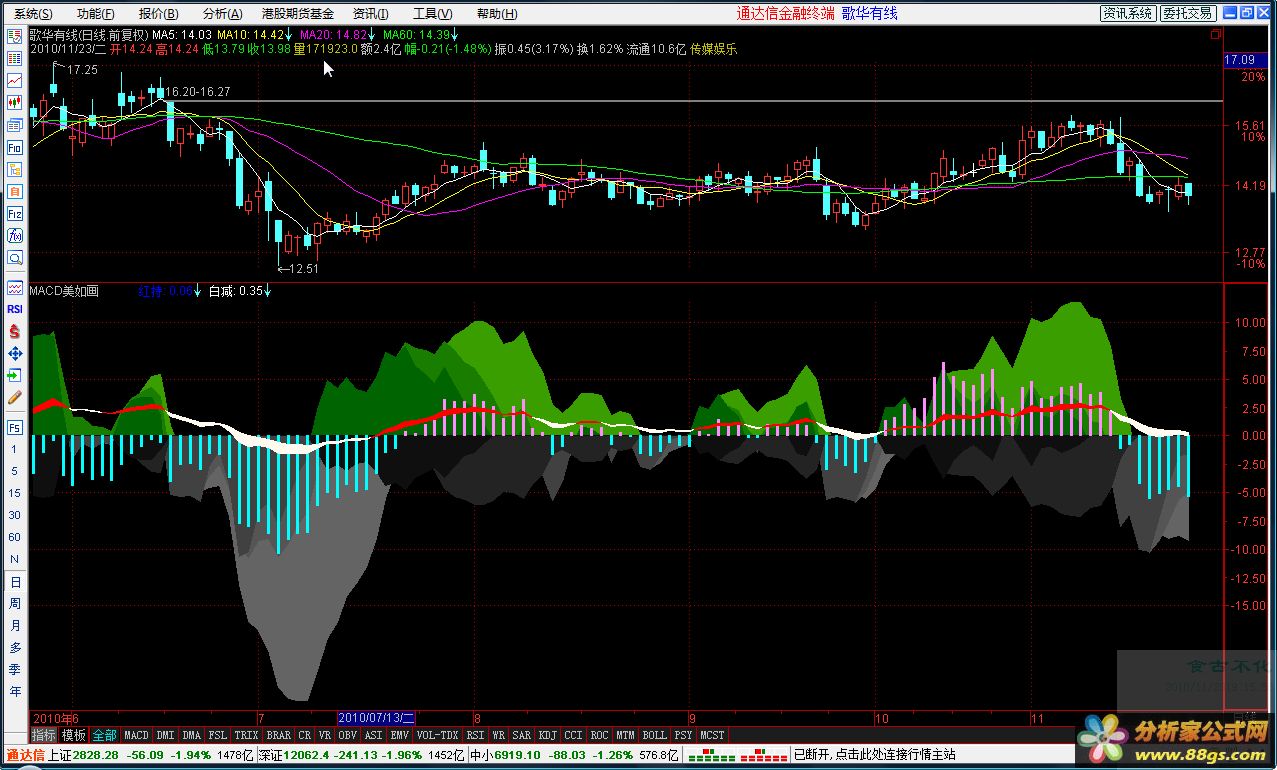Click the FS icon in sidebar
1277x770 pixels.
pyautogui.click(x=15, y=428)
